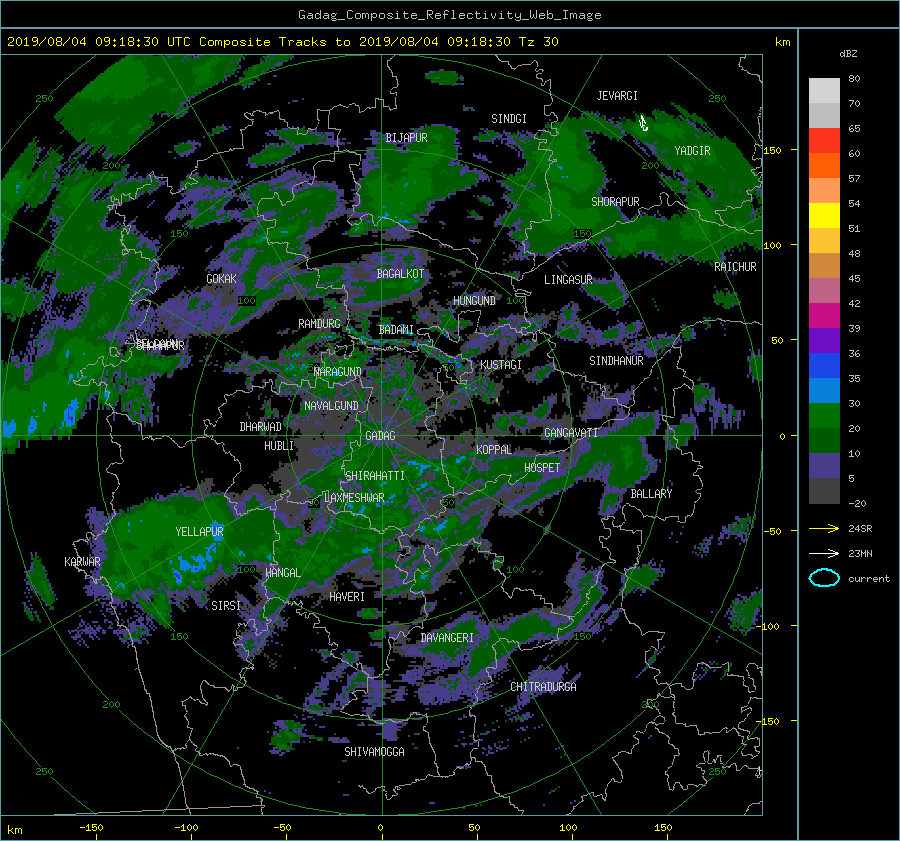Select the bright green 30 dBZ swatch
Screen dimensions: 900x841
click(824, 416)
